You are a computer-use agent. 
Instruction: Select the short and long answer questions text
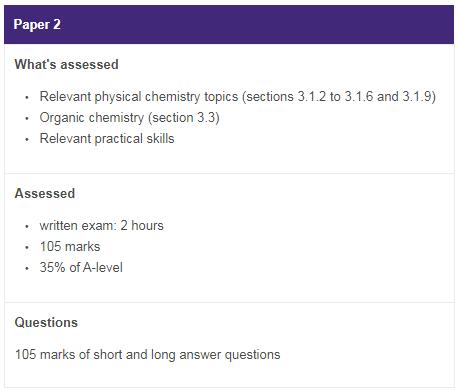coord(187,355)
